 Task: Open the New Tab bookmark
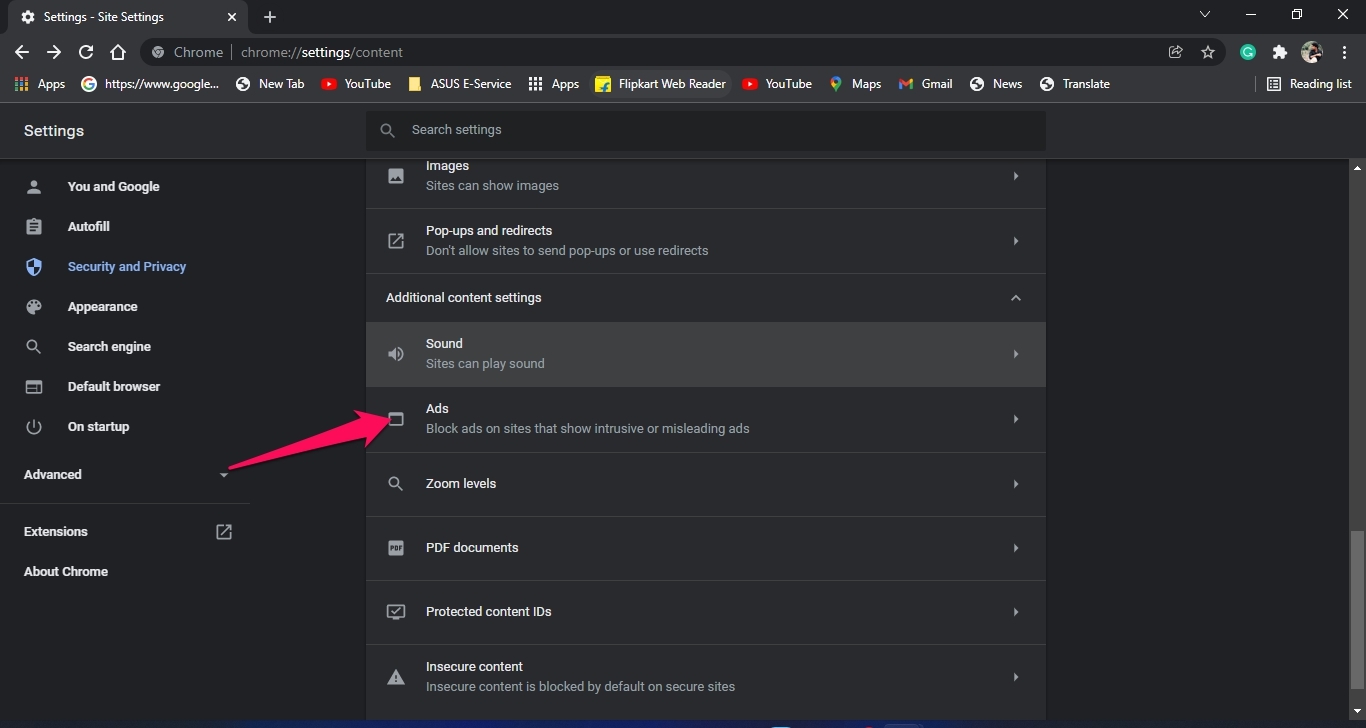tap(270, 84)
